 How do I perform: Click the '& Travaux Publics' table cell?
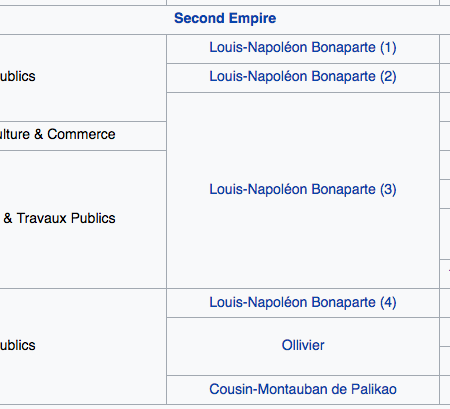tap(83, 219)
